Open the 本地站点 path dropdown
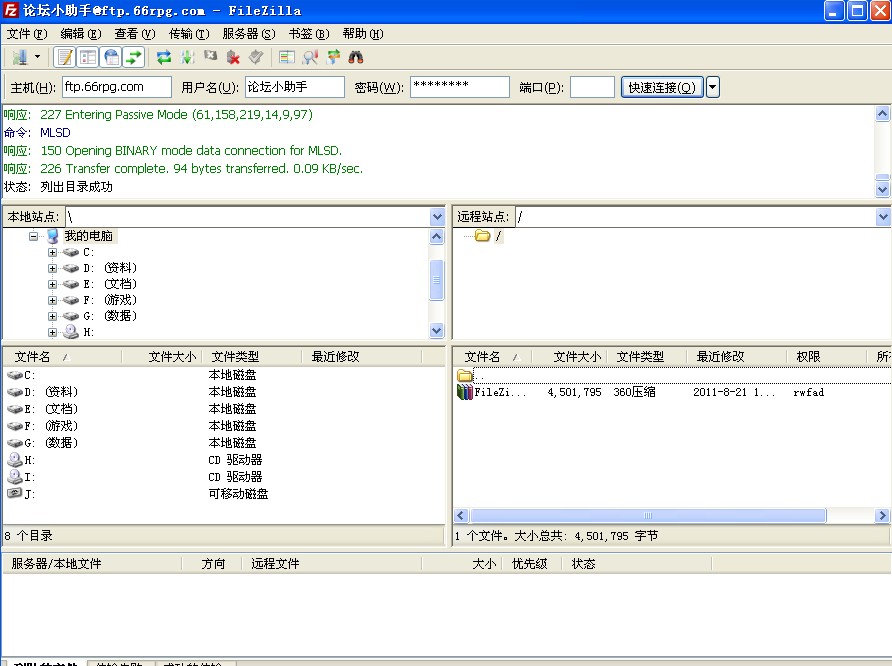Image resolution: width=892 pixels, height=666 pixels. tap(437, 216)
